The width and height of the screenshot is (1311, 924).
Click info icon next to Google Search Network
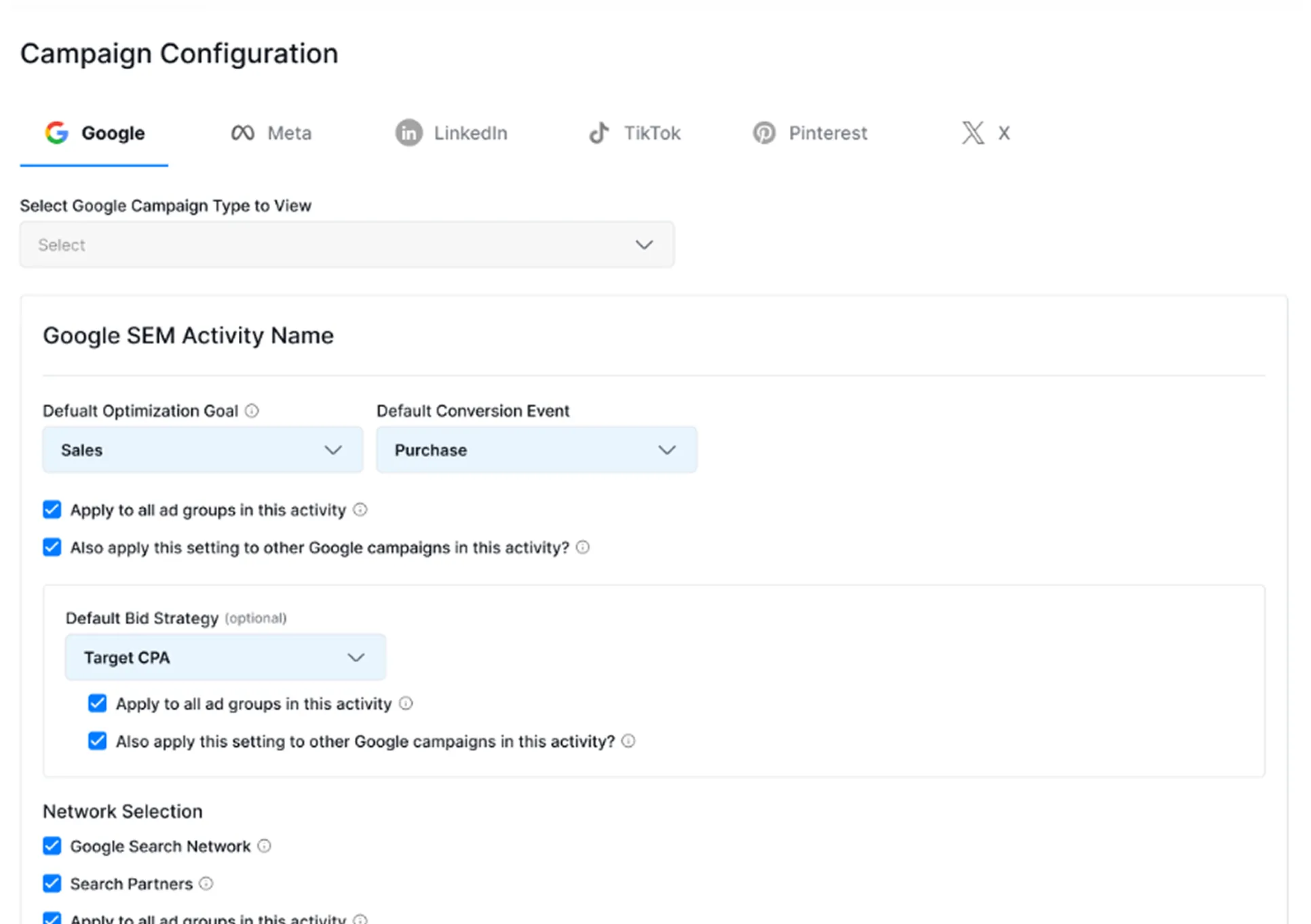[x=265, y=846]
